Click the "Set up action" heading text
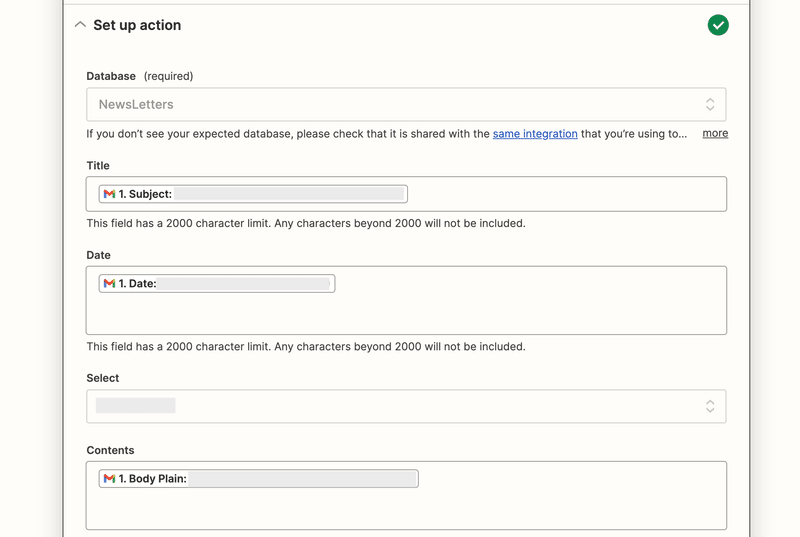Viewport: 800px width, 537px height. coord(137,25)
